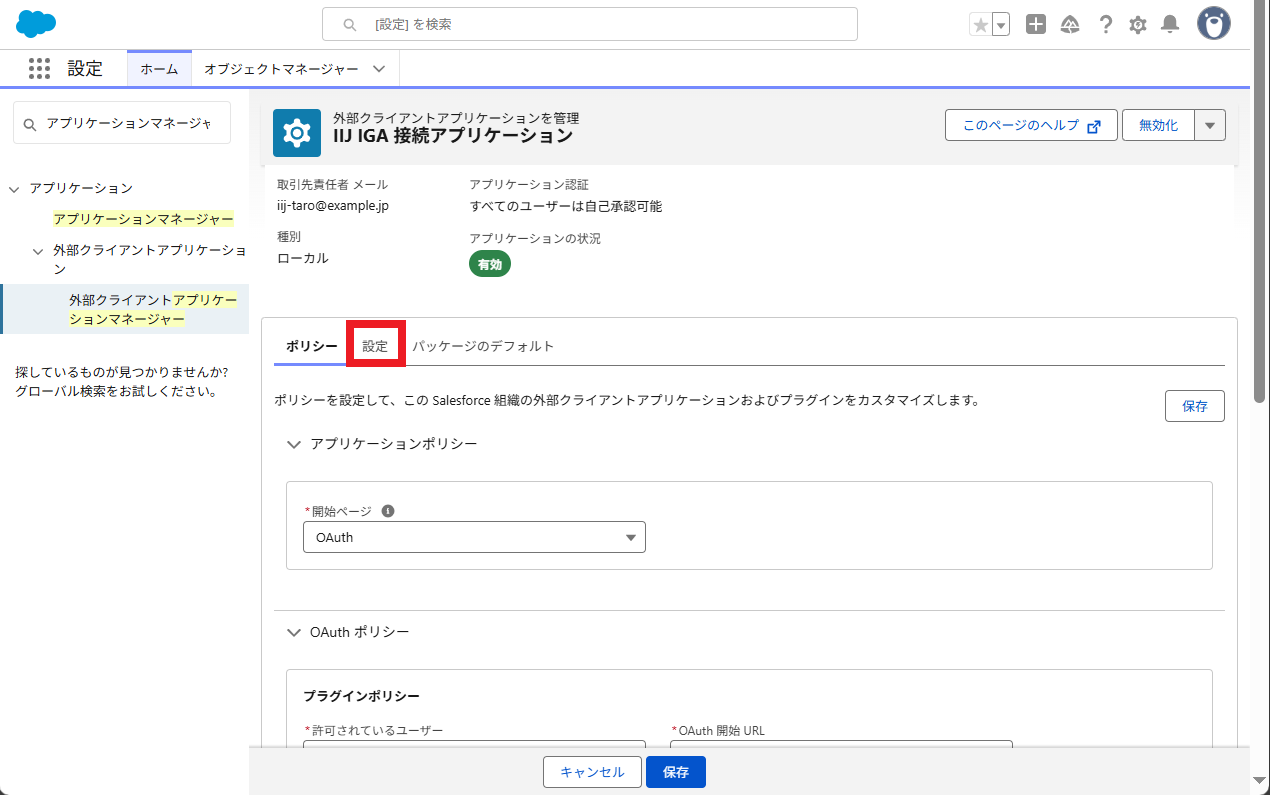Open the setup gear icon
The image size is (1270, 795).
[1137, 25]
